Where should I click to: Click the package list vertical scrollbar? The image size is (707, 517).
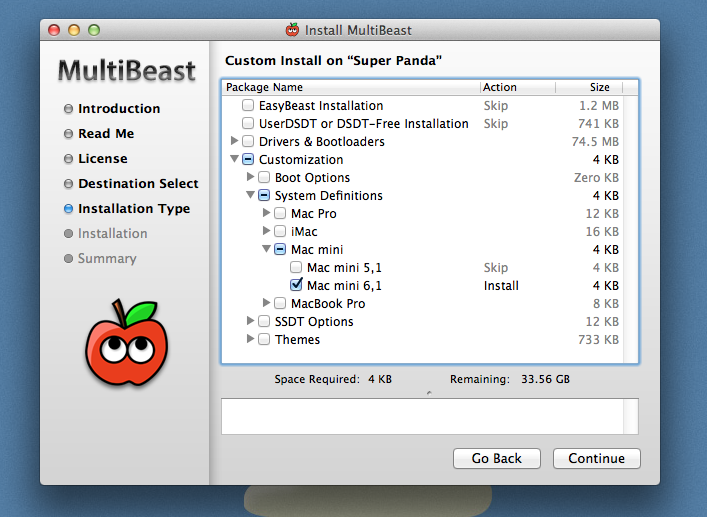[630, 229]
